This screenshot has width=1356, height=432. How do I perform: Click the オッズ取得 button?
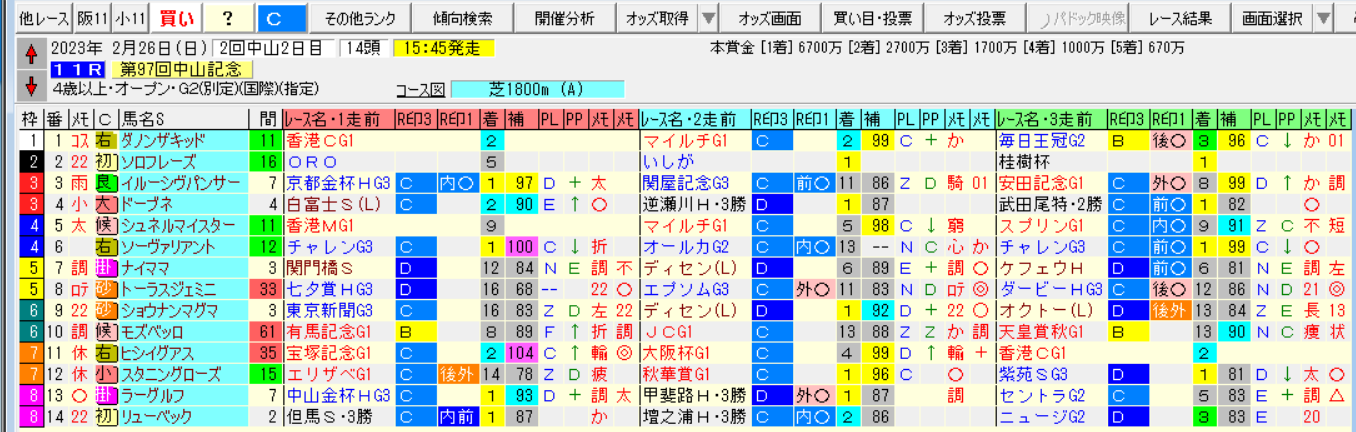point(656,18)
